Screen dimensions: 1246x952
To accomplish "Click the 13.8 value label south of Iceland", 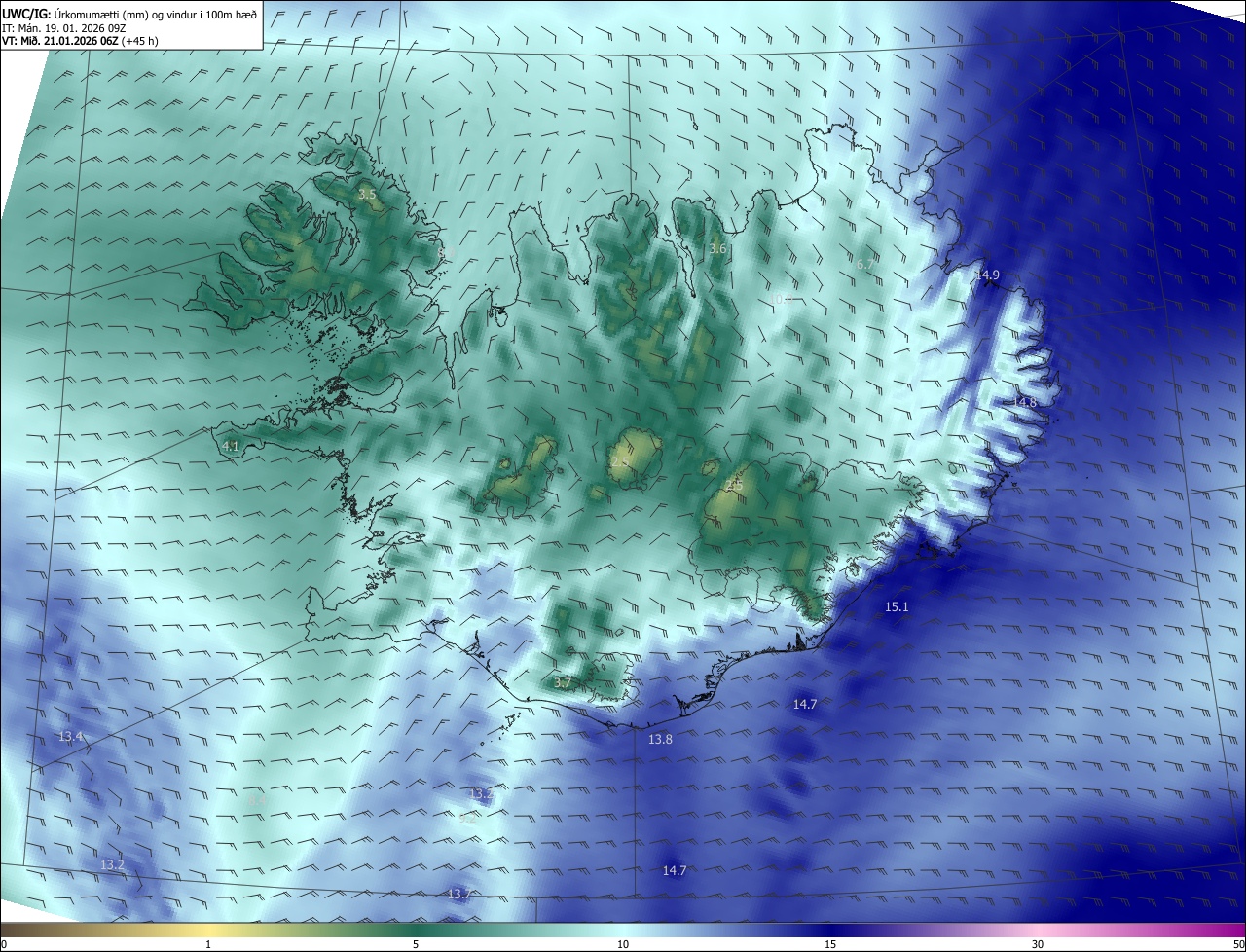I will (x=660, y=740).
